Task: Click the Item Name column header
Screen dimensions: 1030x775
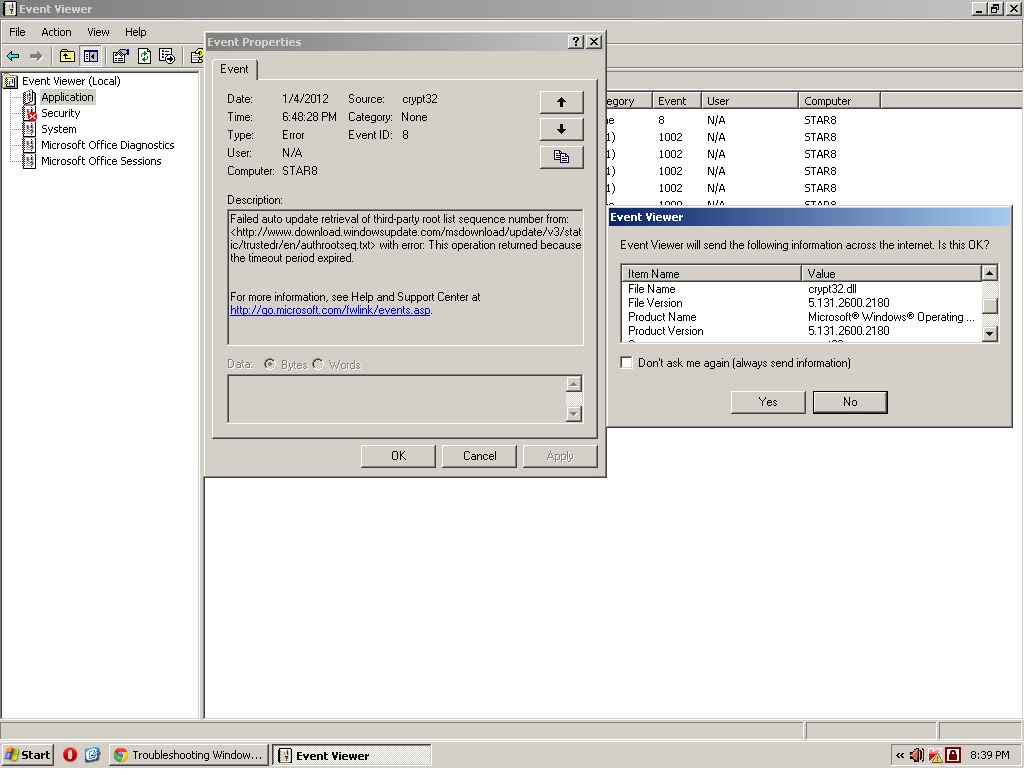Action: click(x=711, y=273)
